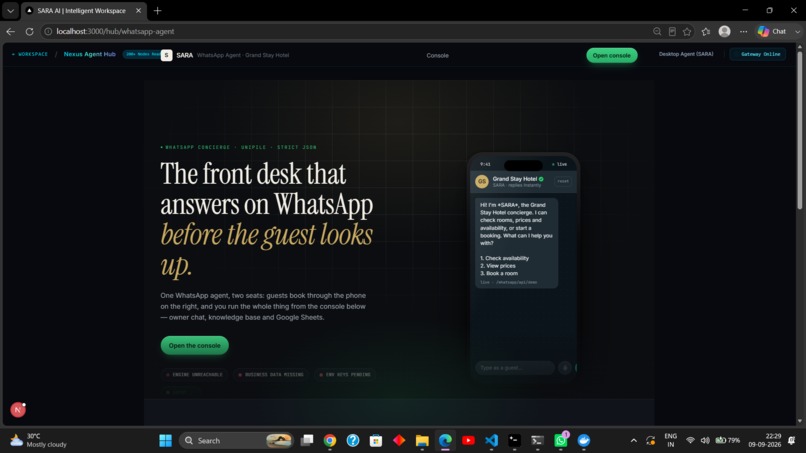The image size is (806, 453).
Task: Open Desktop Agent (SARA) link
Action: click(686, 54)
